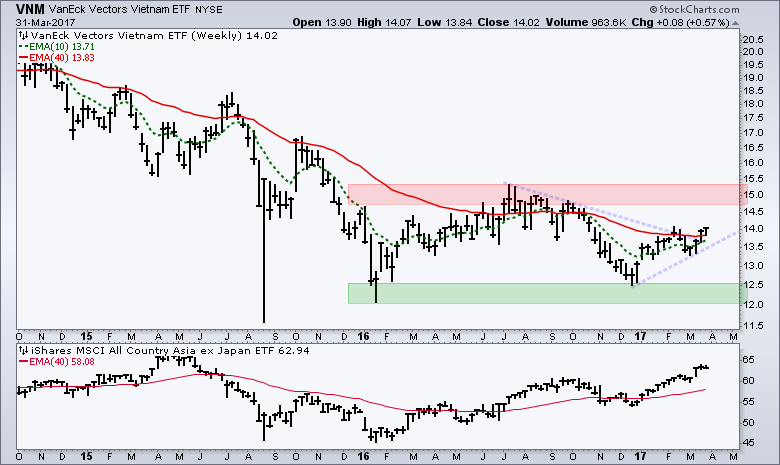780x465 pixels.
Task: Click the 17 year label on upper chart axis
Action: [x=640, y=336]
